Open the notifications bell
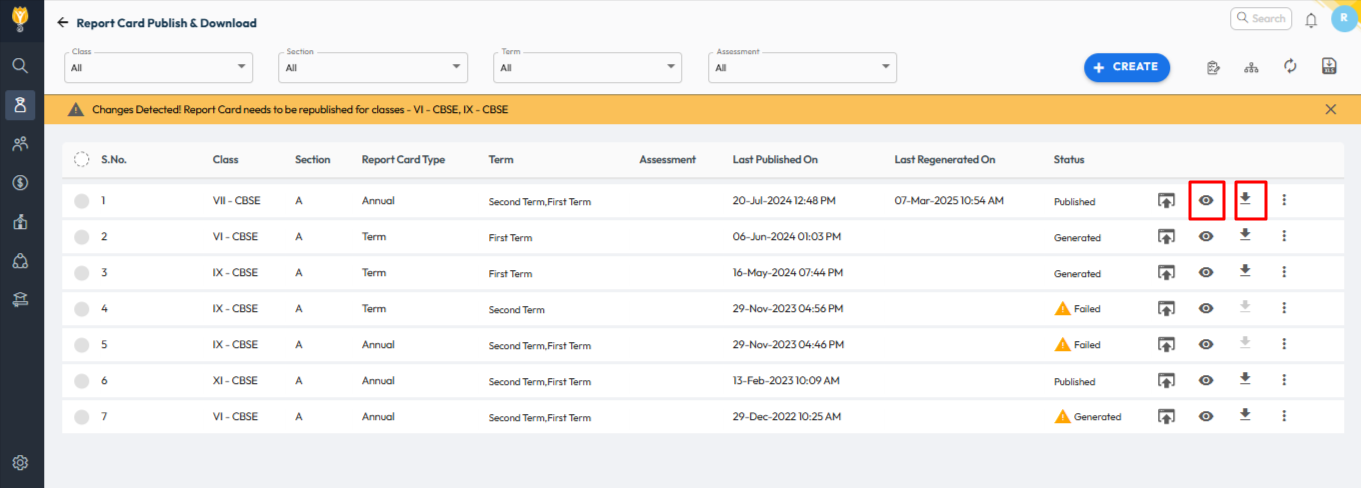The height and width of the screenshot is (488, 1361). tap(1311, 20)
